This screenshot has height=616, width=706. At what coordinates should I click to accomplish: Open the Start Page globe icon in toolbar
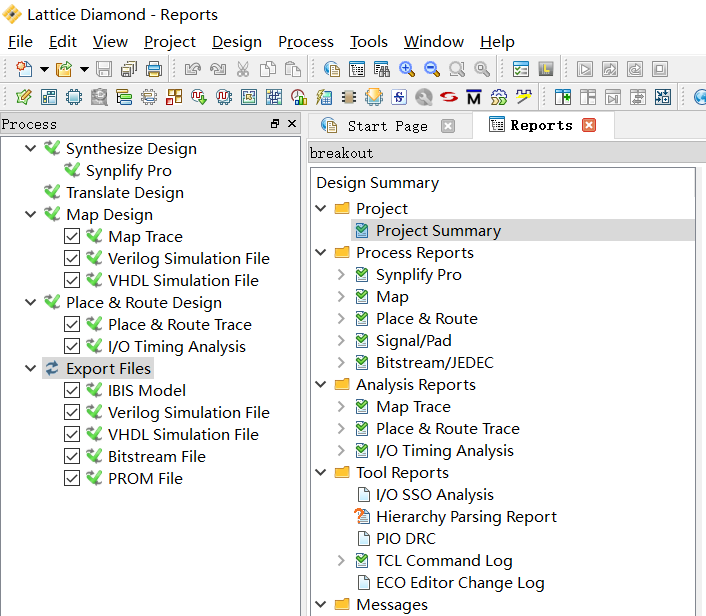332,69
